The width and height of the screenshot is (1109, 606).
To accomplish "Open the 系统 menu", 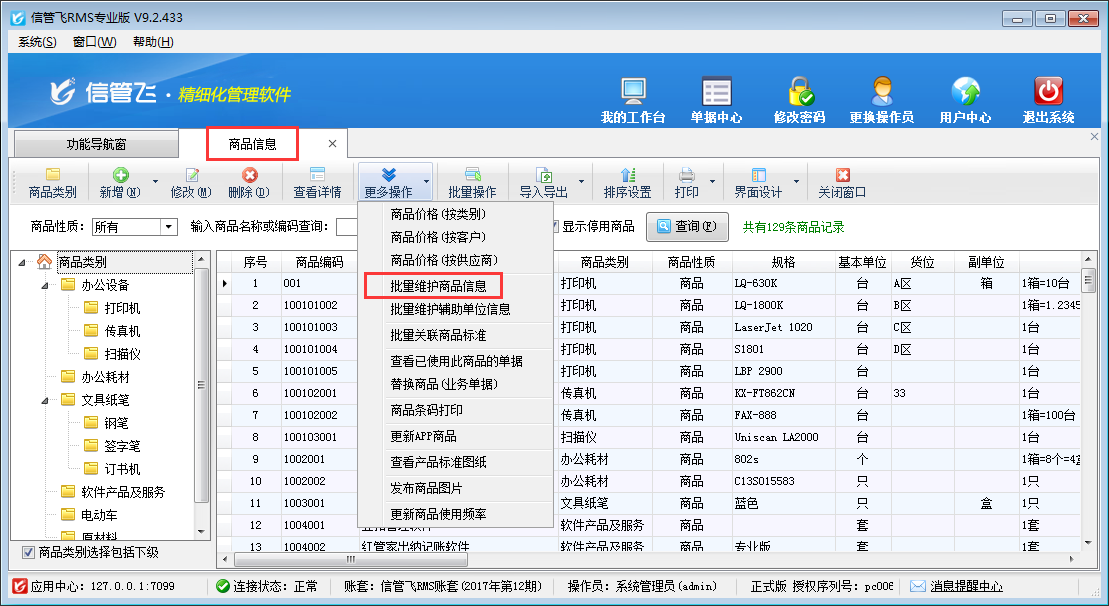I will click(x=37, y=41).
